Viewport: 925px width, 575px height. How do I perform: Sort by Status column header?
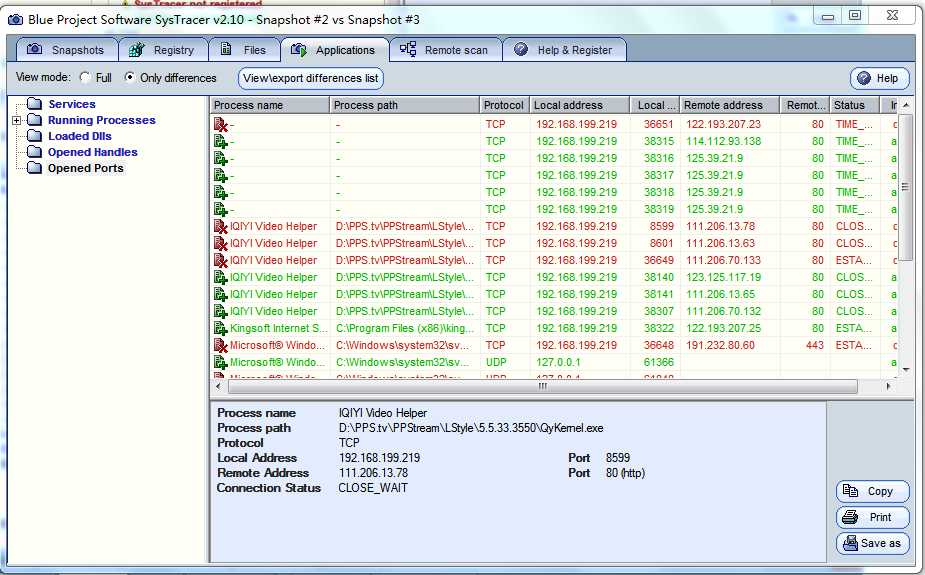click(856, 105)
